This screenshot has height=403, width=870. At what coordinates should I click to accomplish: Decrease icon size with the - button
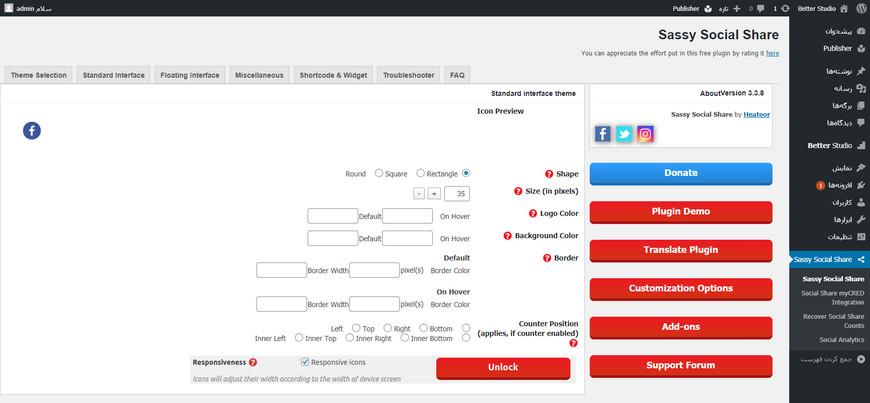[419, 193]
